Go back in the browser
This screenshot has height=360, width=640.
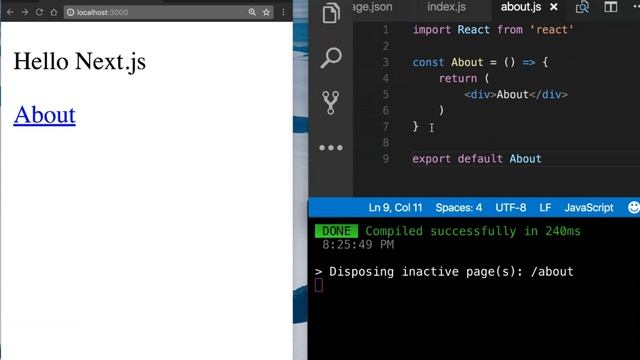[x=10, y=12]
